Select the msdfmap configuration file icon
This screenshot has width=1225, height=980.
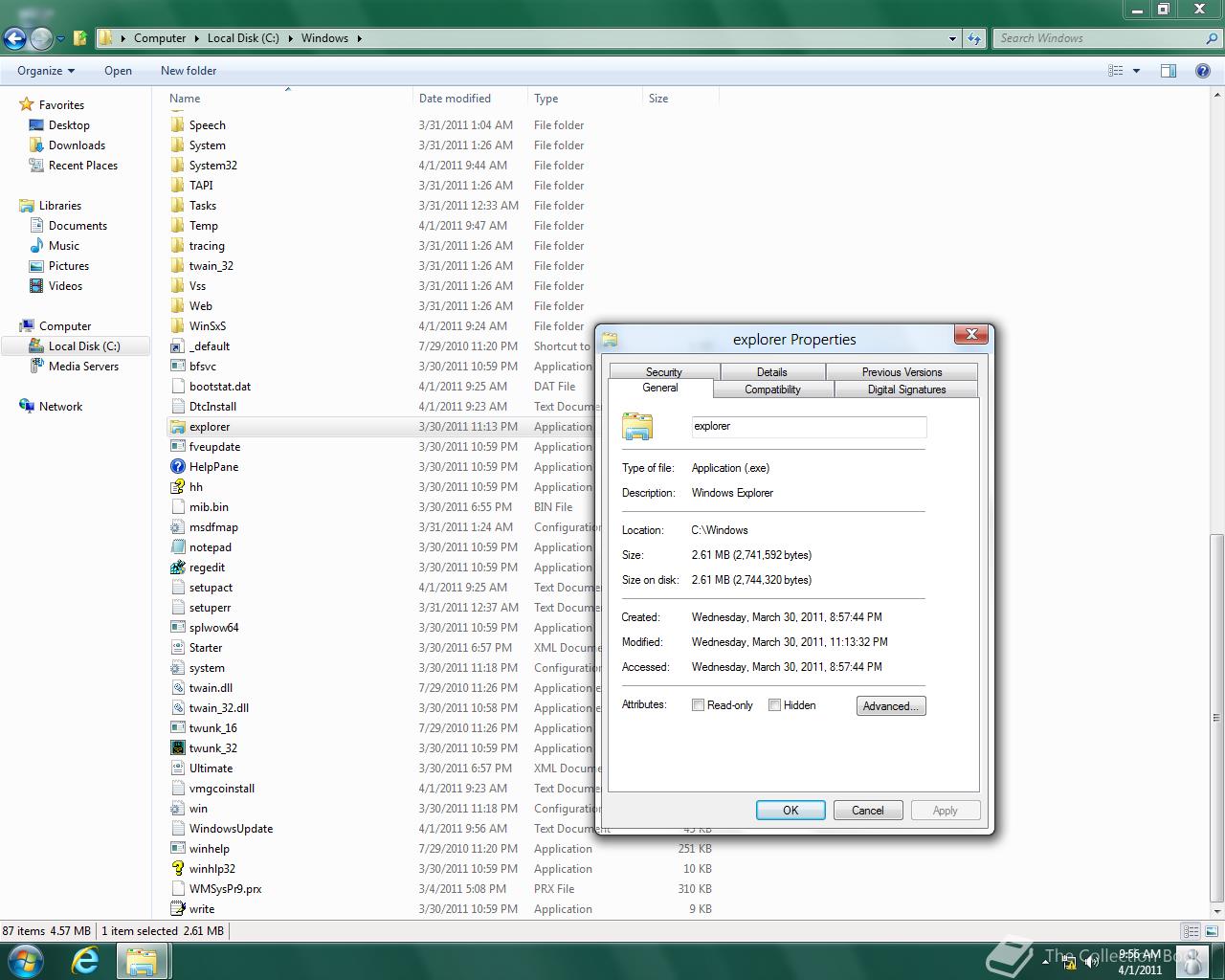click(x=177, y=527)
